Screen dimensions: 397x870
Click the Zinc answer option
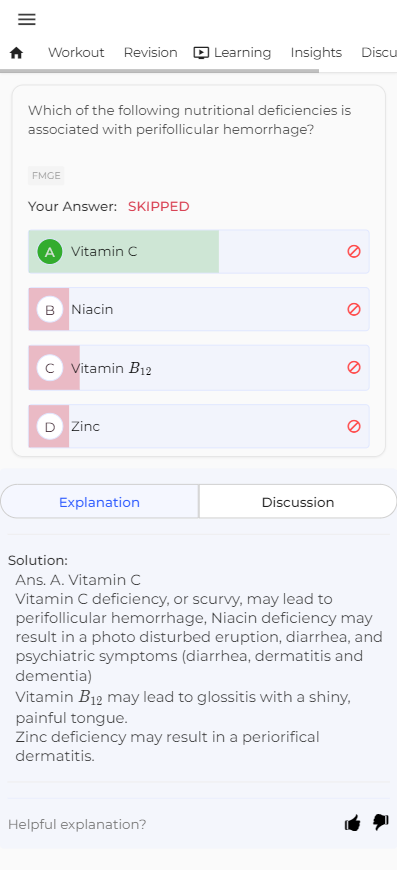198,426
